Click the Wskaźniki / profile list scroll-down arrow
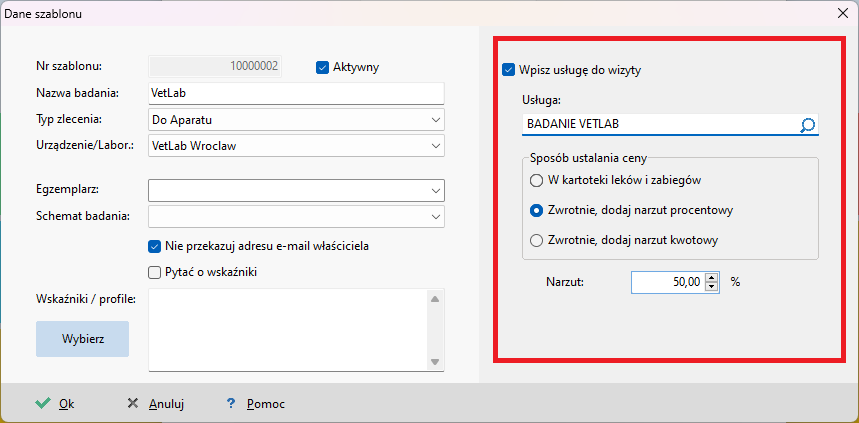The image size is (859, 423). coord(435,362)
